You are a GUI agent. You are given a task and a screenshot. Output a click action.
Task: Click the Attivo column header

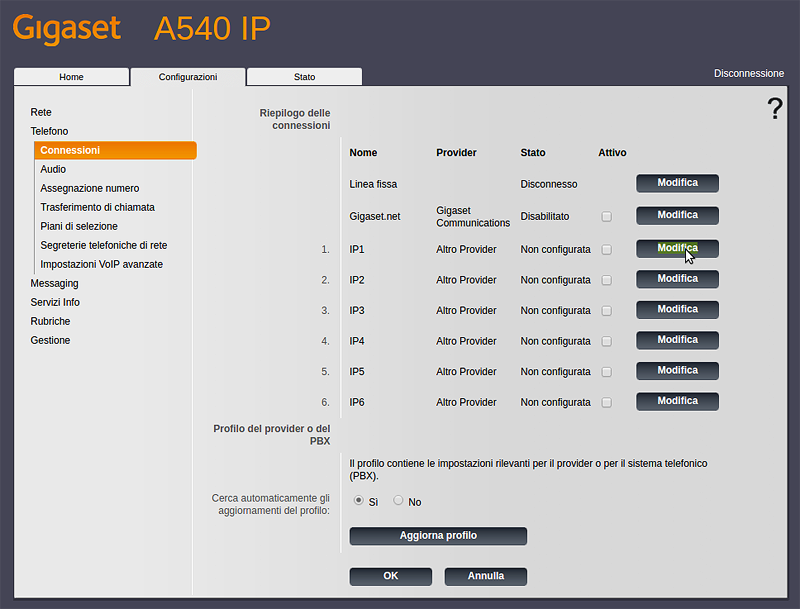point(612,153)
